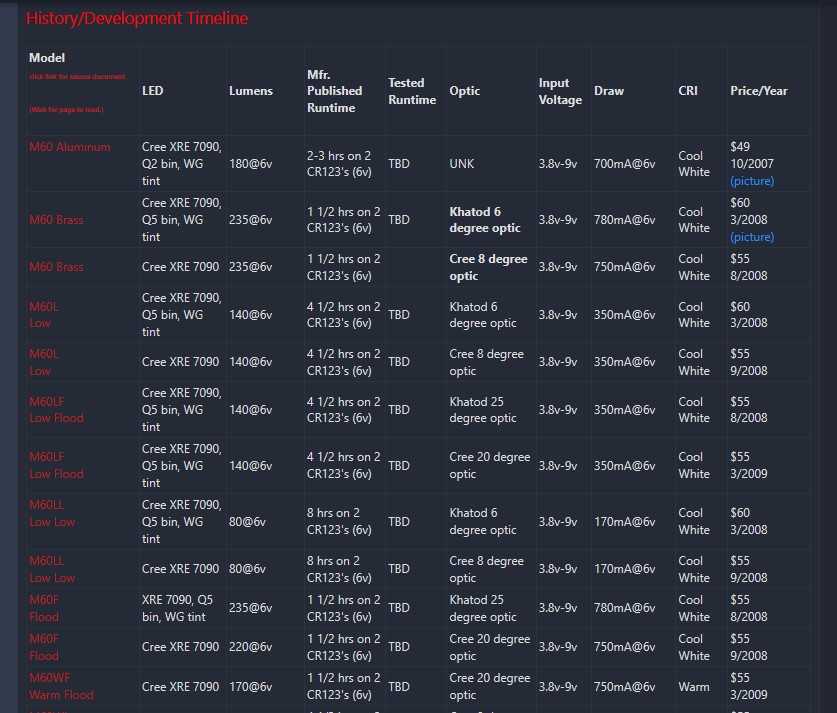The height and width of the screenshot is (713, 837).
Task: Open M60LF Low Flood link, 3/2009 row
Action: tap(57, 465)
